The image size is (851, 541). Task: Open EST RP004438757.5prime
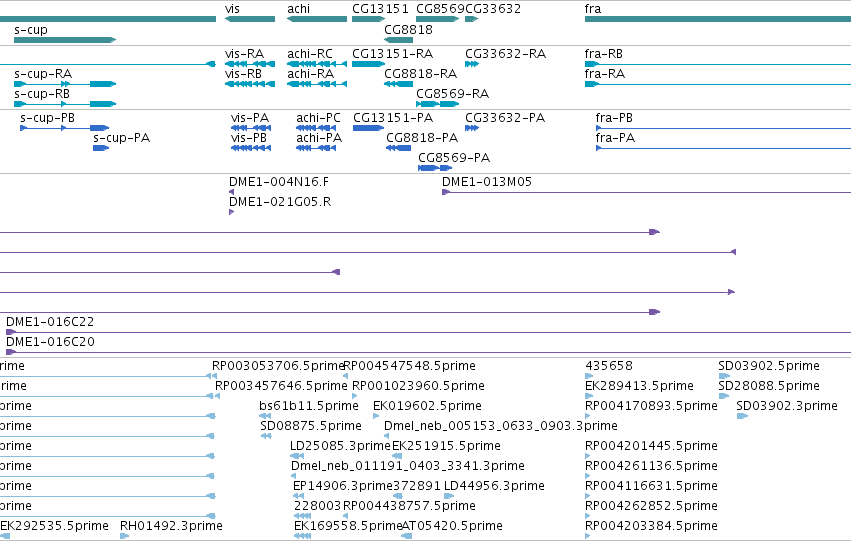(x=410, y=506)
